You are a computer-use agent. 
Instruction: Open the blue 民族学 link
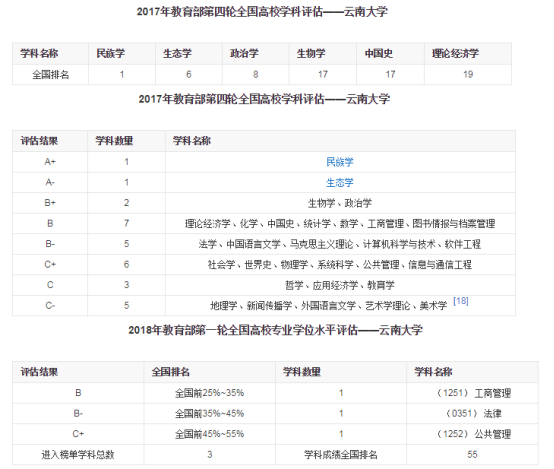click(x=340, y=162)
